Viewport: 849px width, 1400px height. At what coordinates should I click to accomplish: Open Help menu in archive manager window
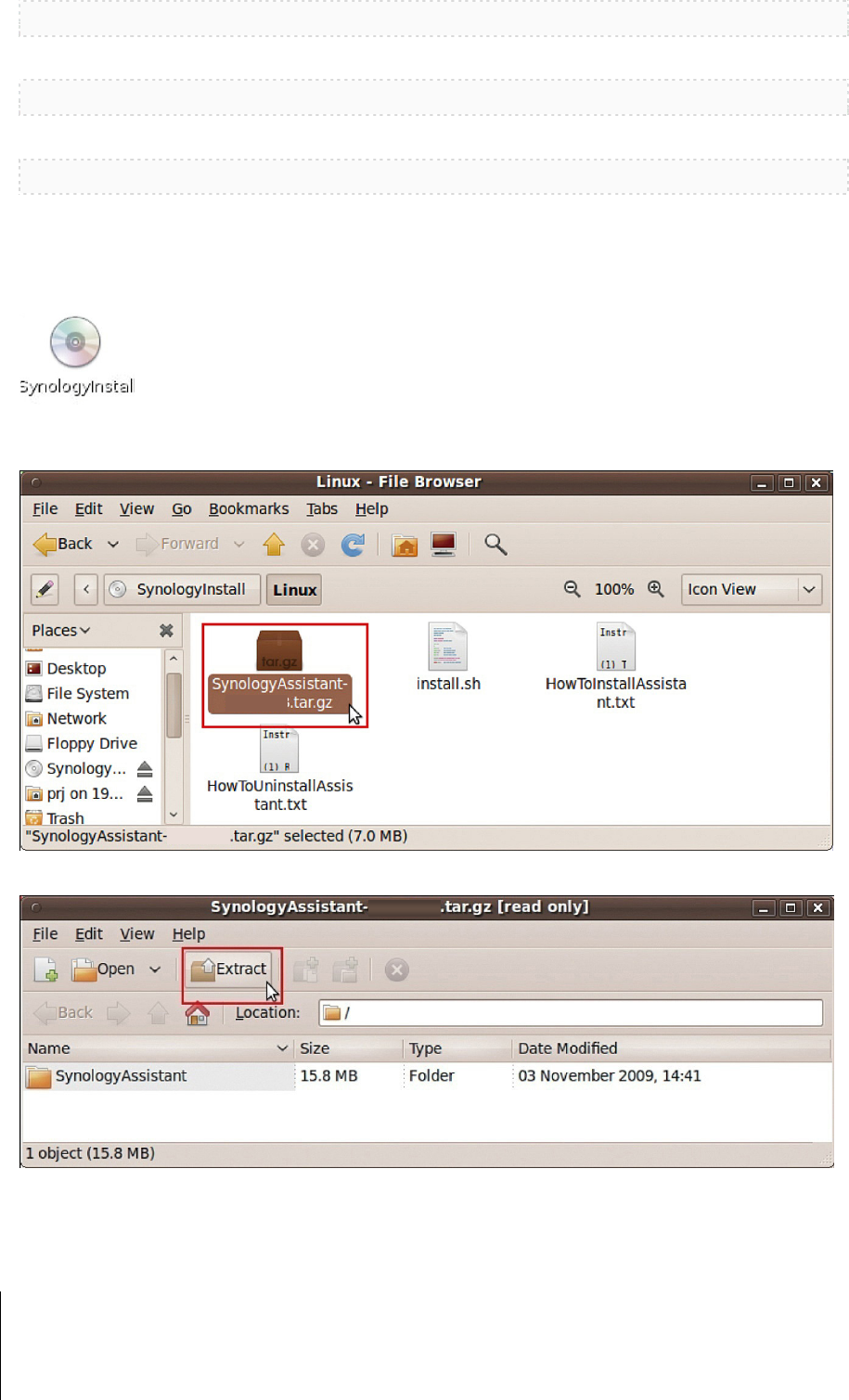pyautogui.click(x=188, y=933)
